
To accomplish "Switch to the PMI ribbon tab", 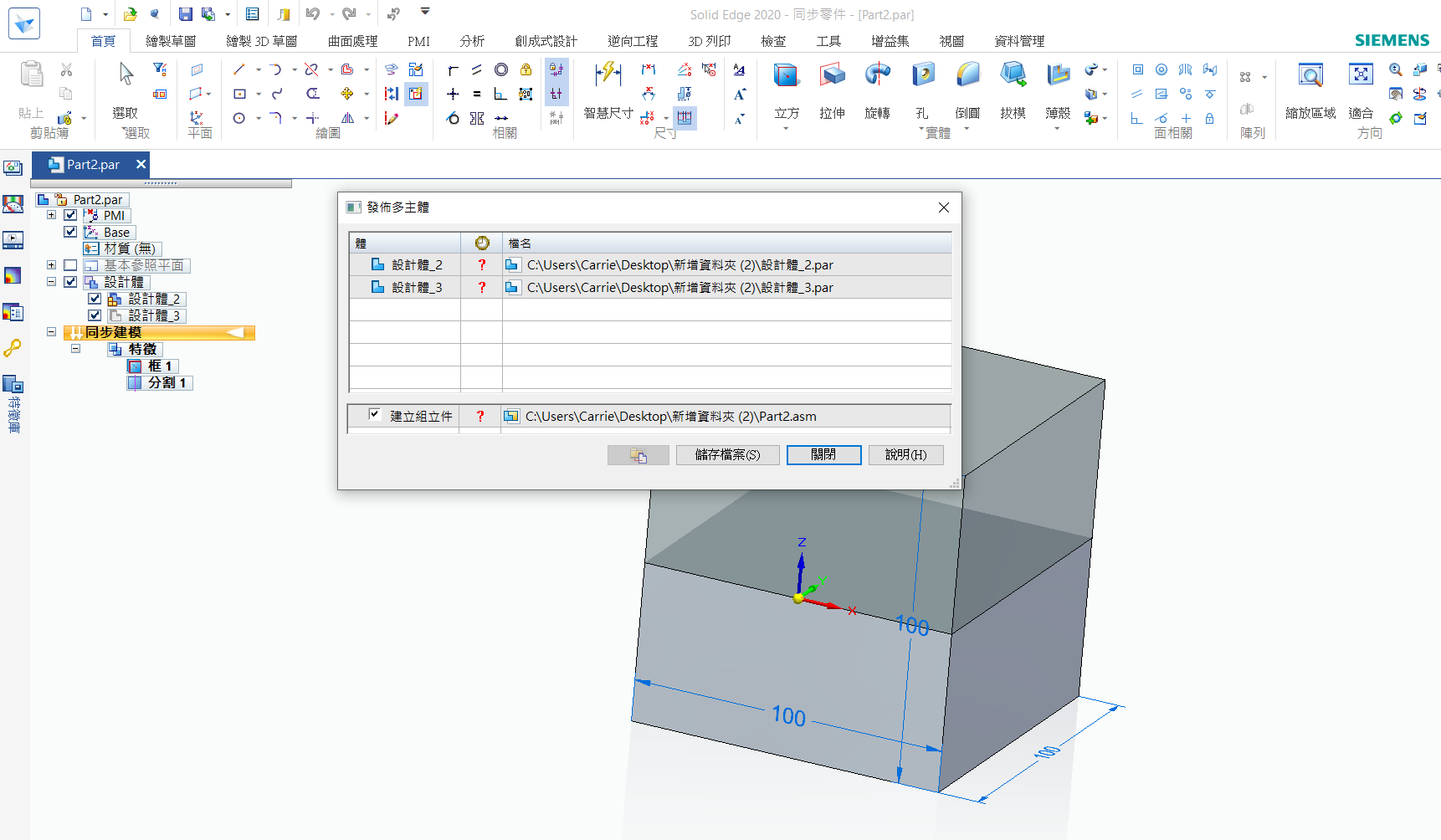I will (418, 41).
